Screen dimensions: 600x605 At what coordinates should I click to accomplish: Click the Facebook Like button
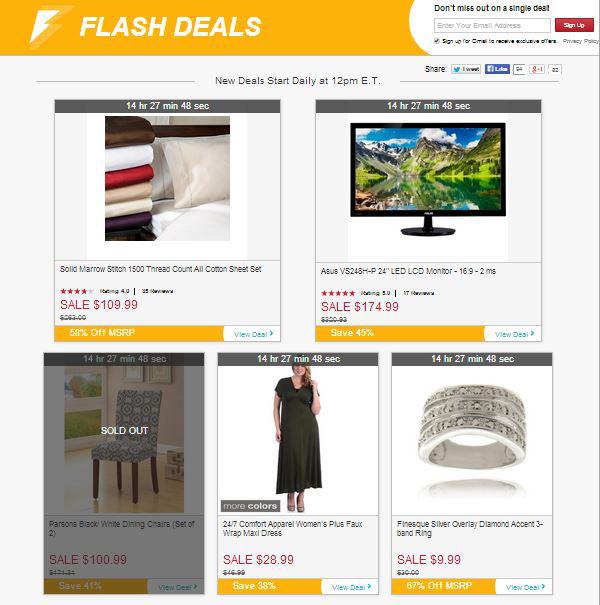pos(497,69)
